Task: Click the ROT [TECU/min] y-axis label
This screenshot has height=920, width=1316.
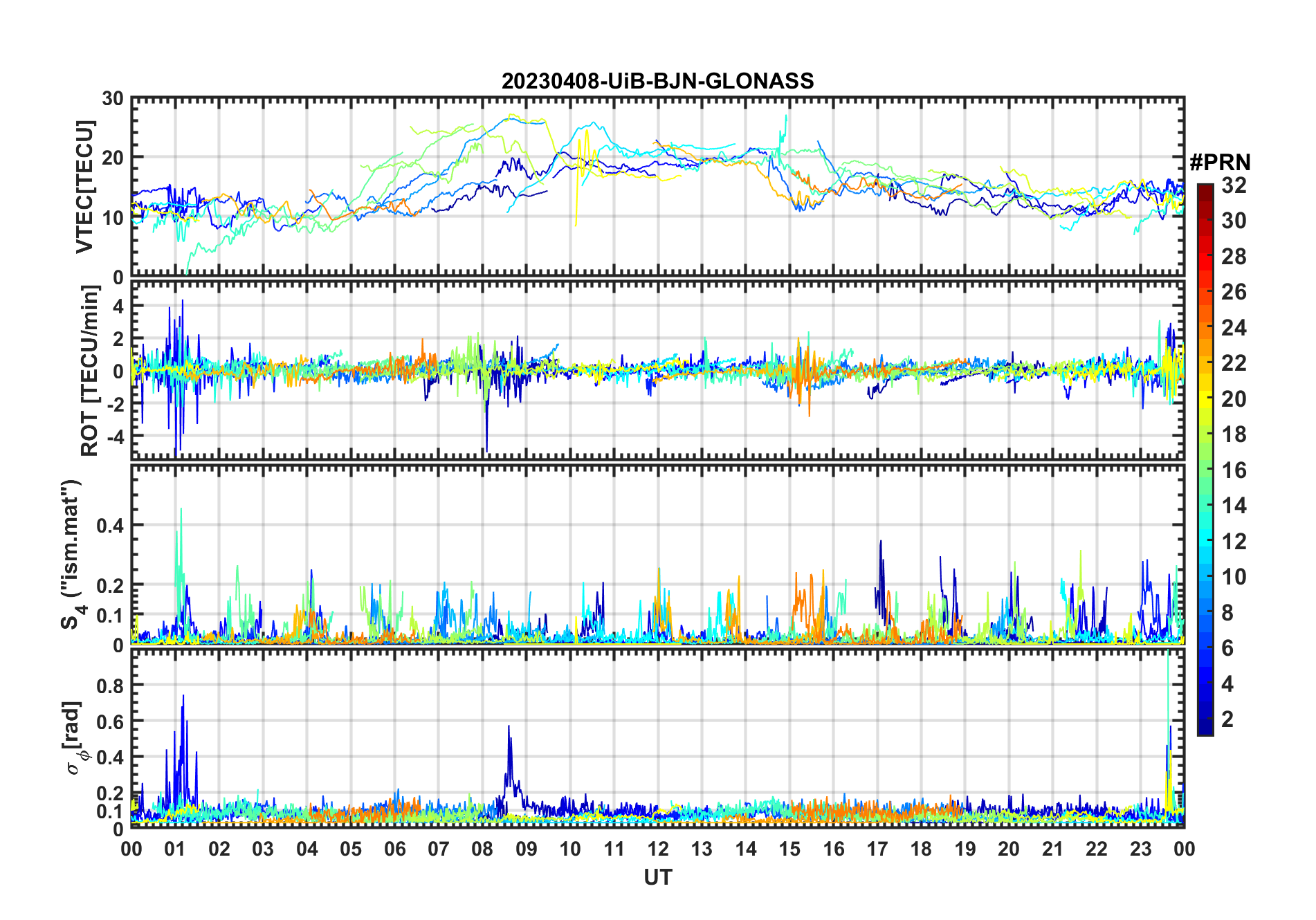Action: [89, 371]
